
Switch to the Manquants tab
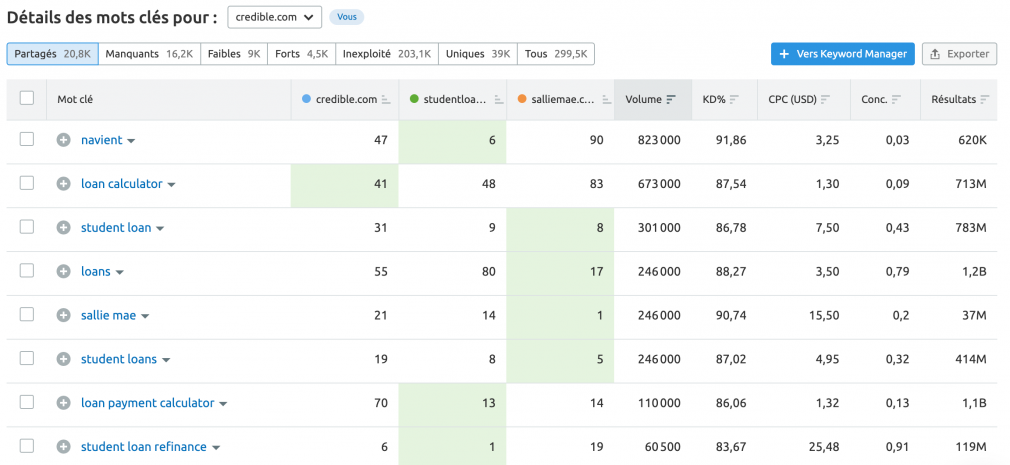pos(149,54)
